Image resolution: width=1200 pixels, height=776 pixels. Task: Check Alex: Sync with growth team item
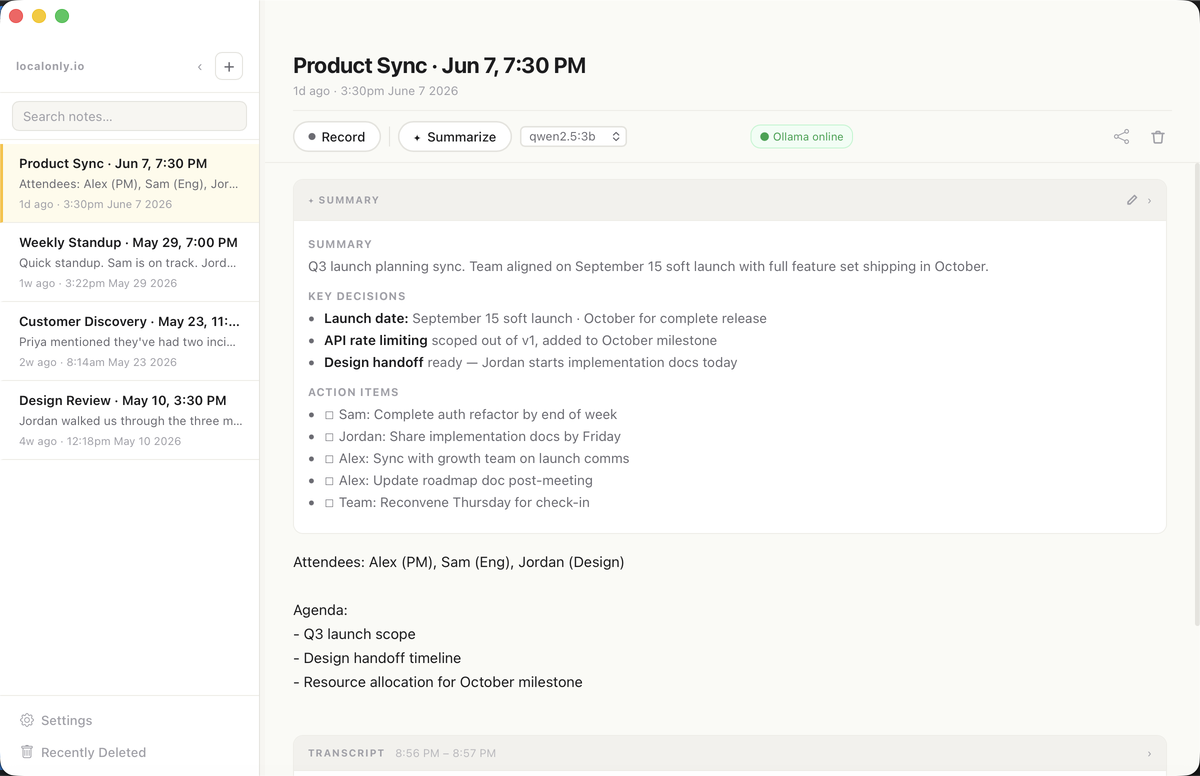[329, 458]
